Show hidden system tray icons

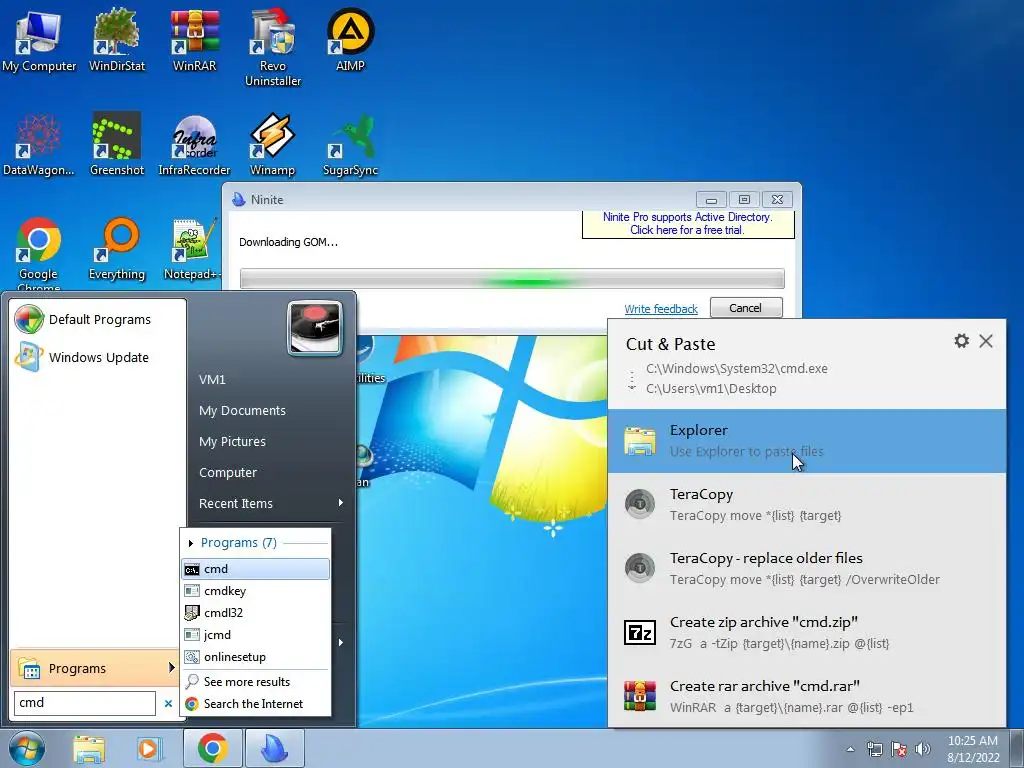(850, 749)
